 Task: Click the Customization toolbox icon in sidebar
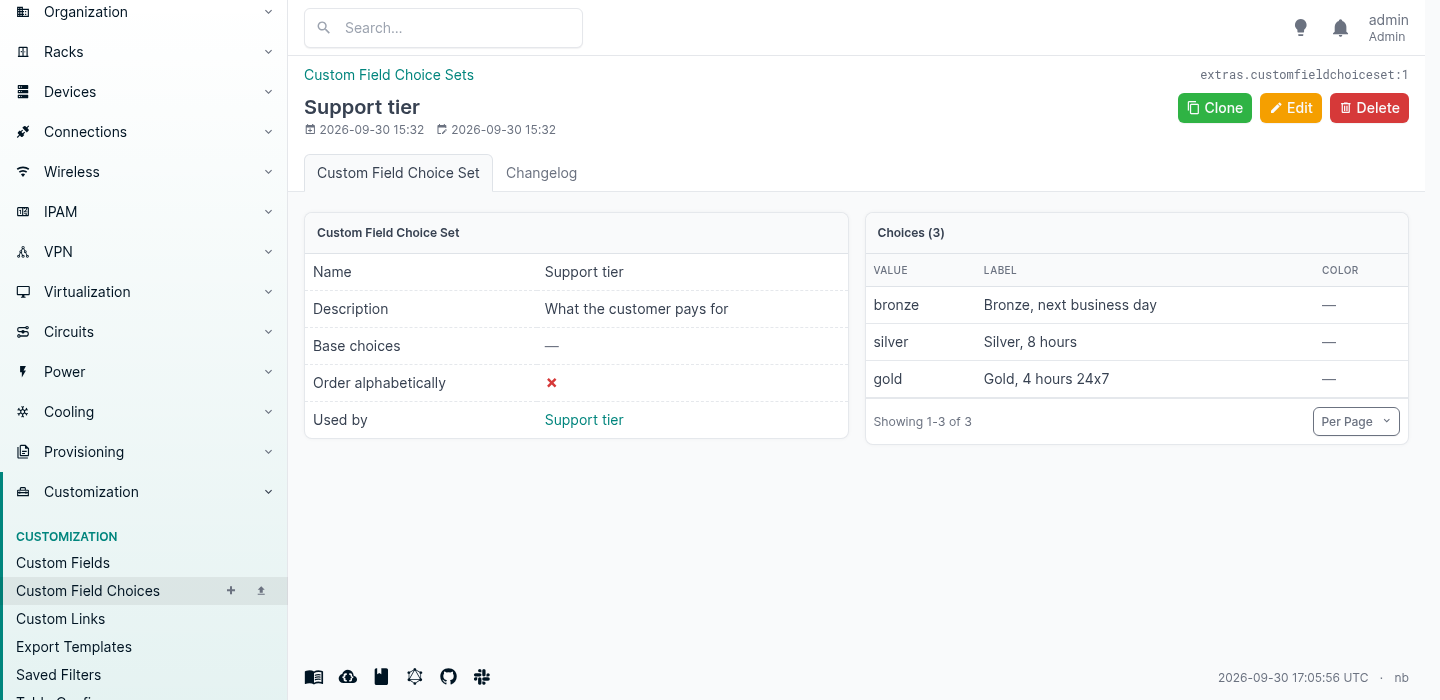[x=23, y=492]
